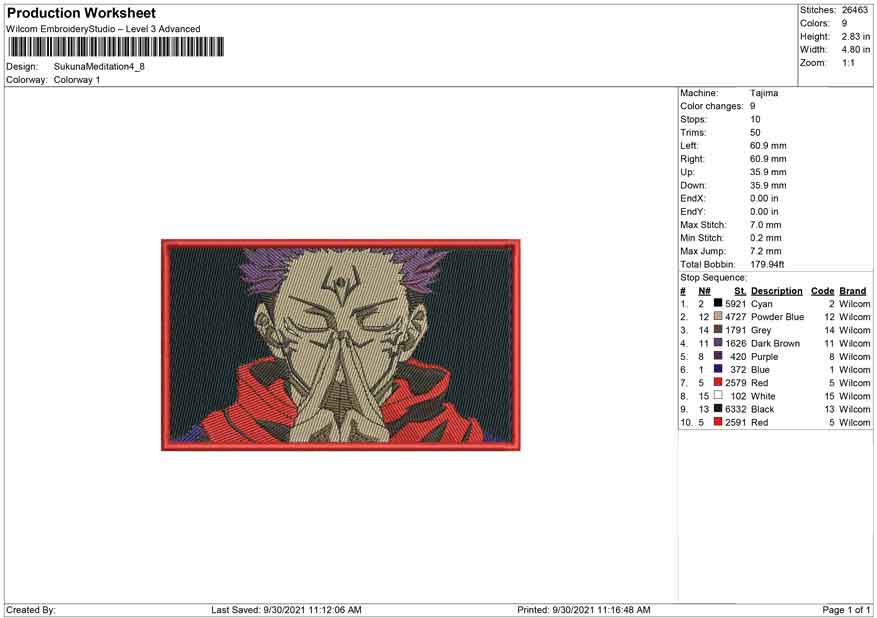Viewport: 877px width, 618px height.
Task: Click the Sukuna embroidery design preview
Action: (x=341, y=345)
